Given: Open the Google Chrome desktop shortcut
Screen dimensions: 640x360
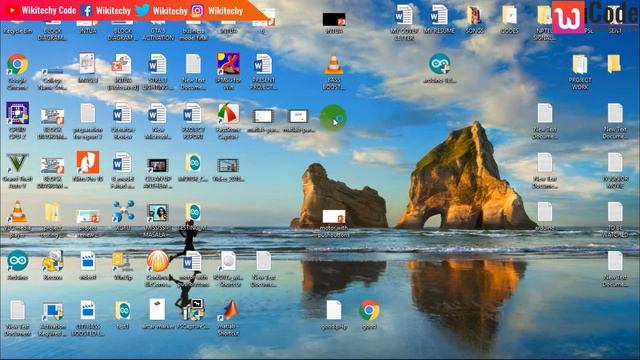Looking at the screenshot, I should click(x=17, y=65).
